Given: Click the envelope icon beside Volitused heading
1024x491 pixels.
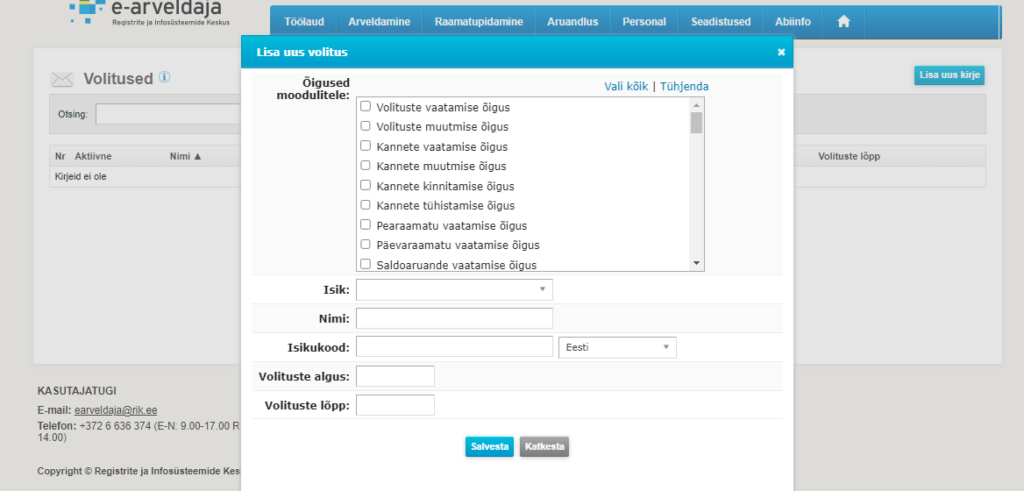Looking at the screenshot, I should [62, 79].
